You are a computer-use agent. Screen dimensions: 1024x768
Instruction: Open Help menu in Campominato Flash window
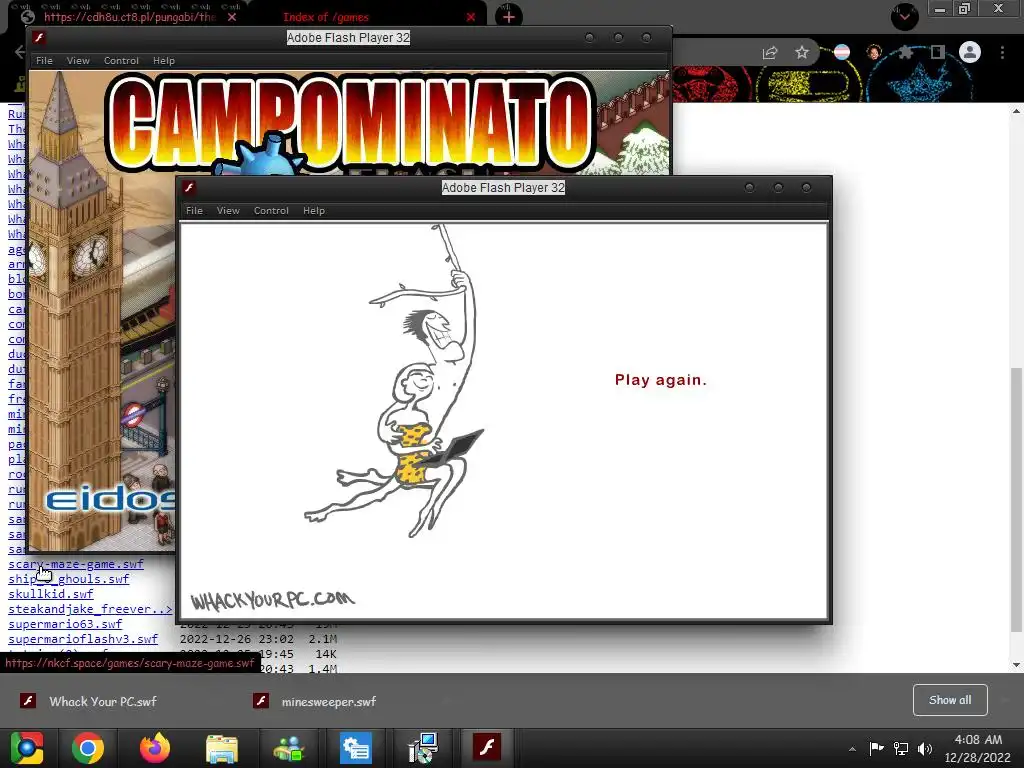[x=164, y=60]
